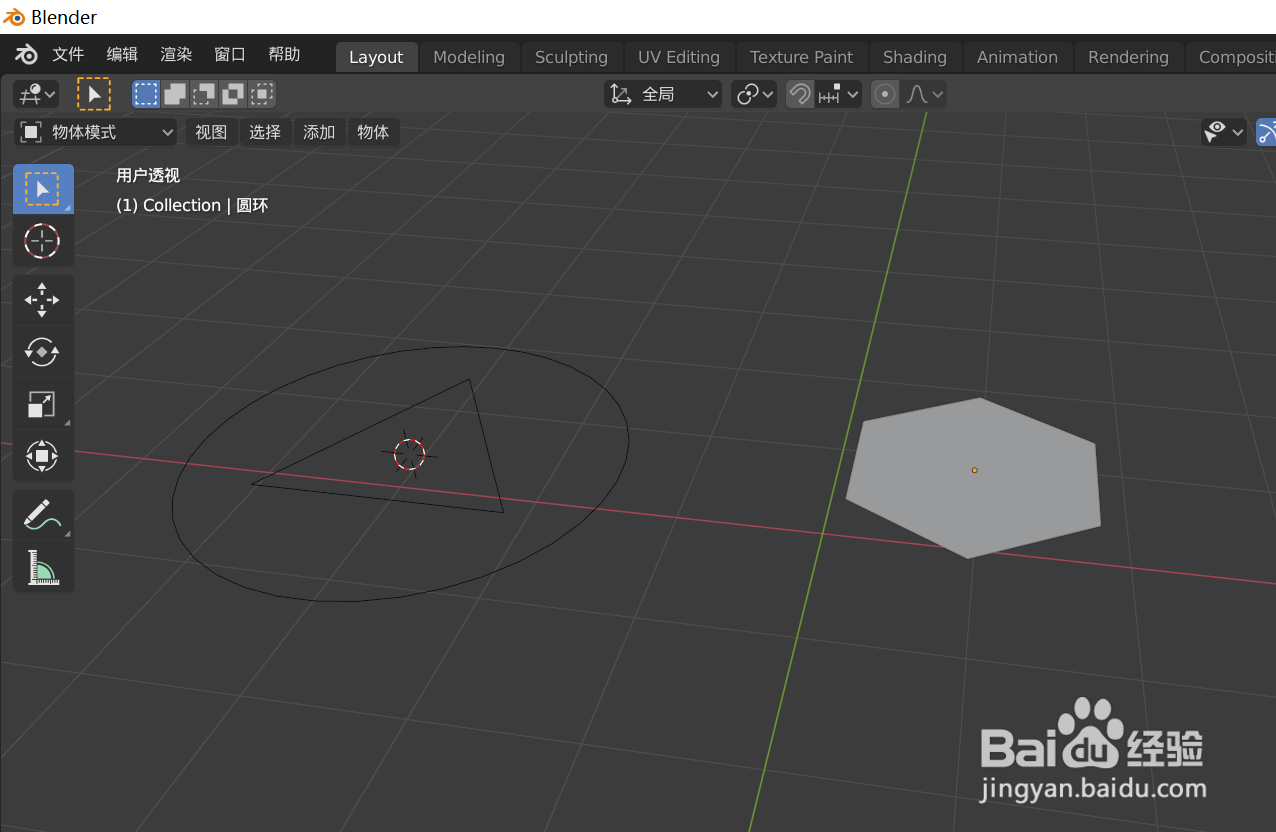Open the 物体模式 mode dropdown
The image size is (1276, 832).
click(x=95, y=131)
